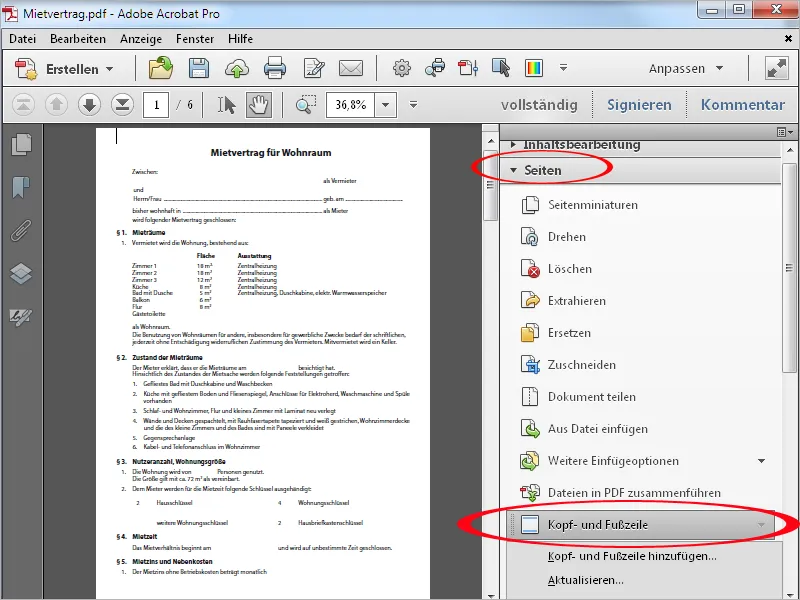Click the PDF page settings icon
800x600 pixels.
click(468, 68)
